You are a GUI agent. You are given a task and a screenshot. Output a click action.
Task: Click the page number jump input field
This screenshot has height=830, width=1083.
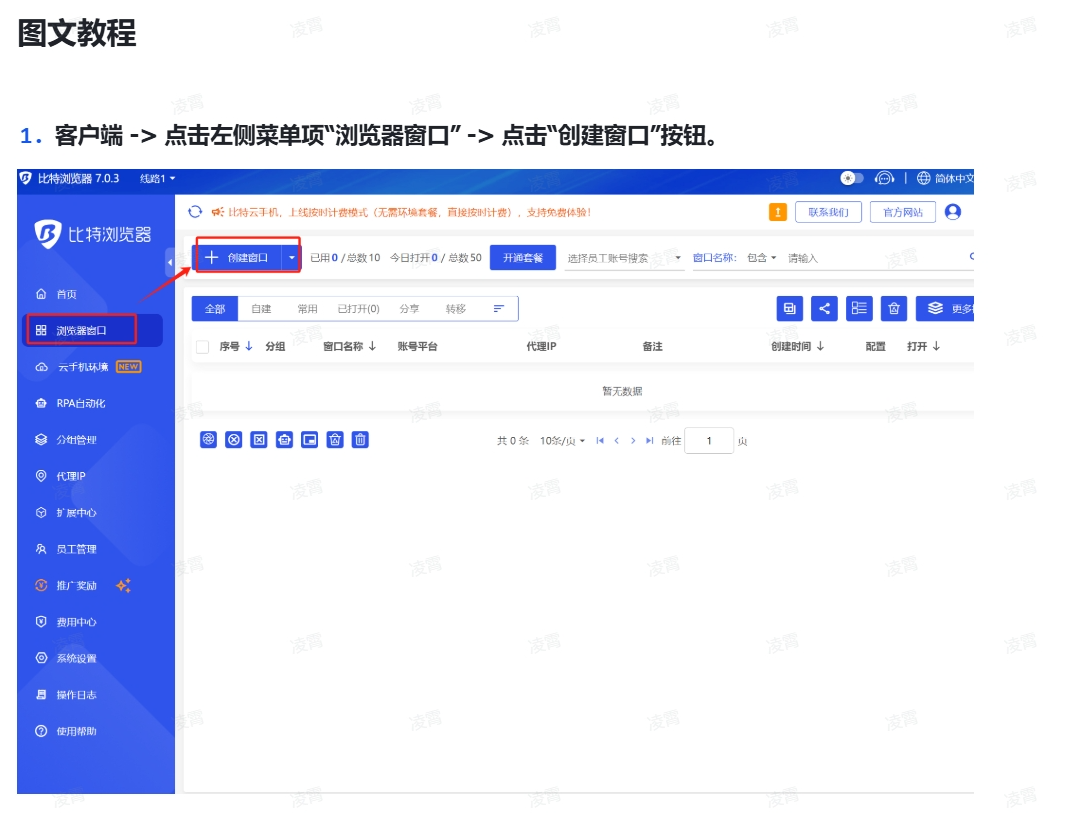(x=709, y=441)
